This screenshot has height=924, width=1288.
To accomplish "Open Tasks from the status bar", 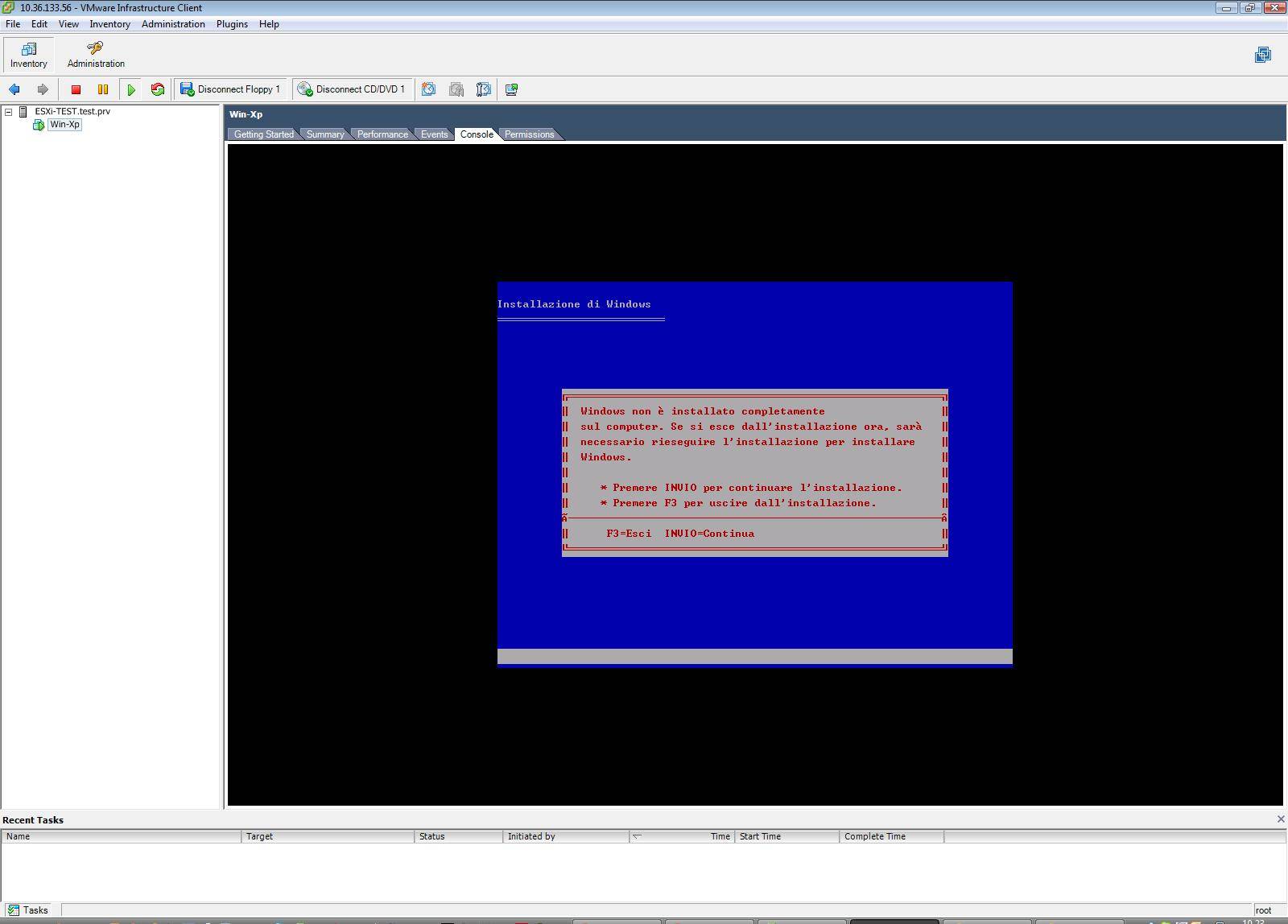I will coord(28,910).
